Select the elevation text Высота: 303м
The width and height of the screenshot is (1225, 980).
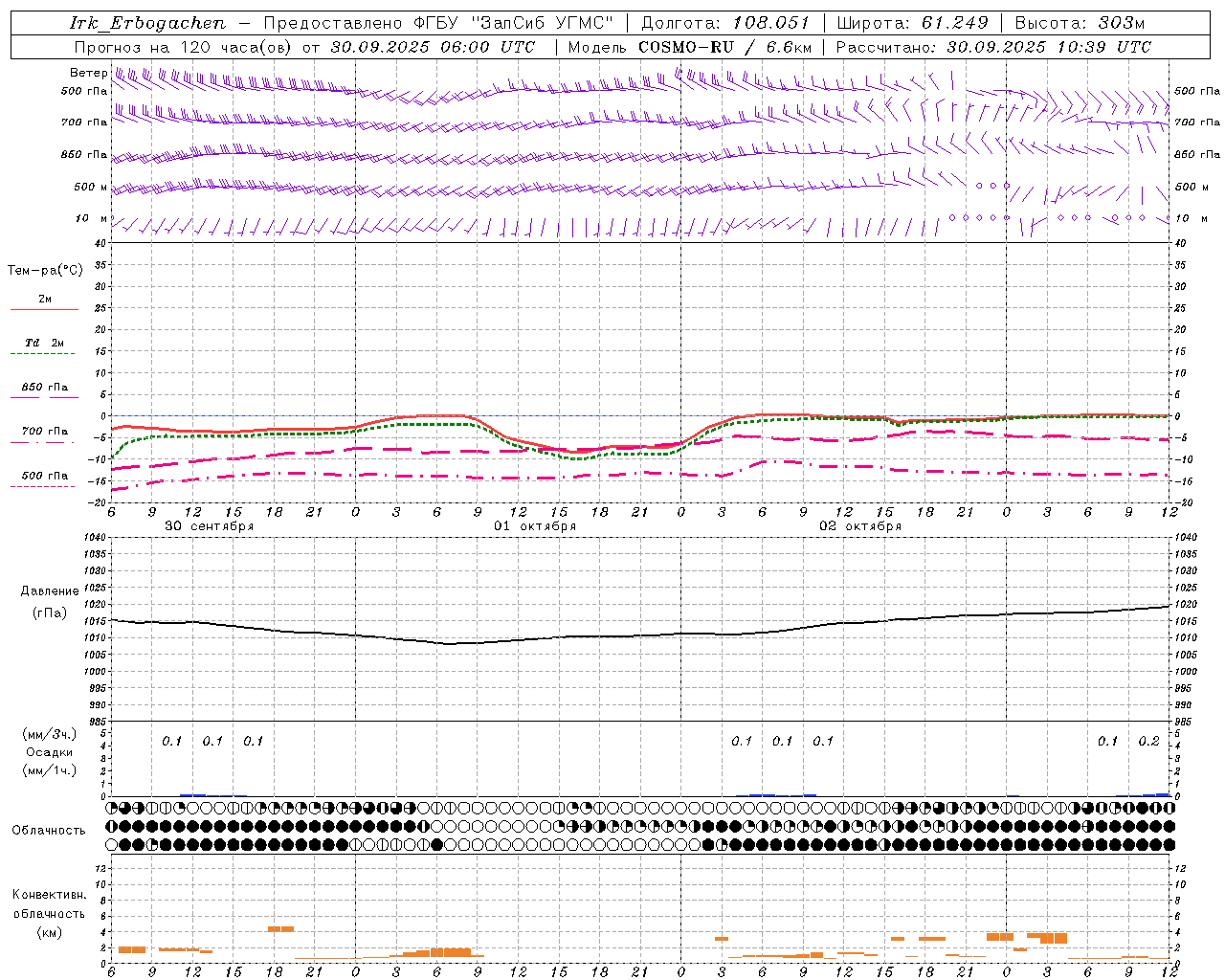1080,23
